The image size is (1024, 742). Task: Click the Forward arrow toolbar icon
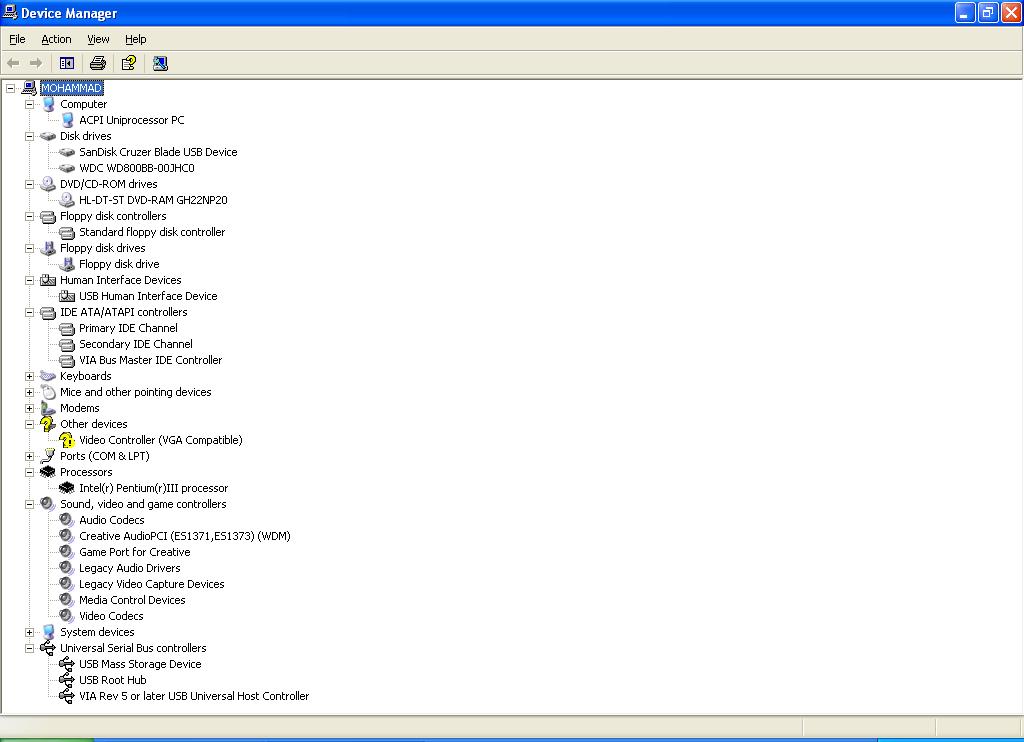click(x=36, y=63)
